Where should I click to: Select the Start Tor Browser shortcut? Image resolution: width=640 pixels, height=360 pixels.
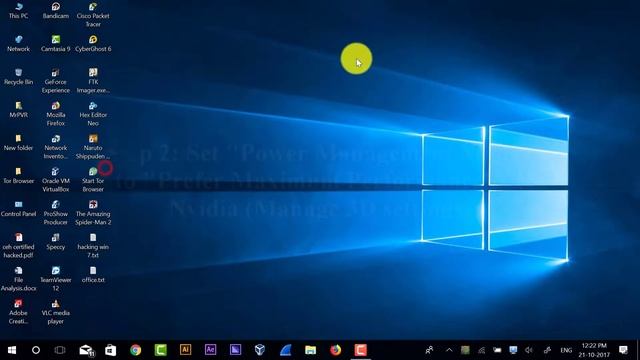point(93,180)
